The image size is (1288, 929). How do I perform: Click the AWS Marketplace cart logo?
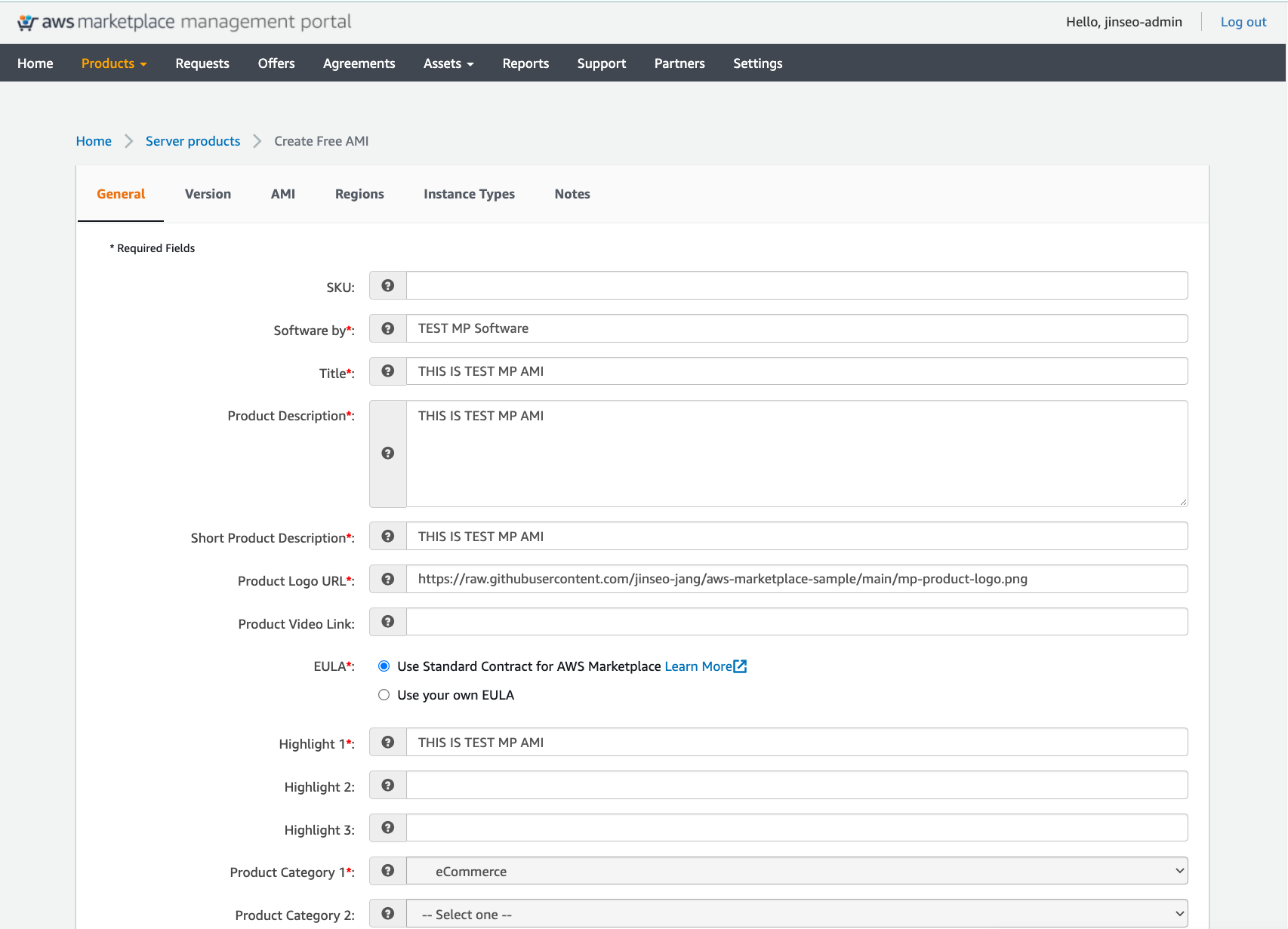(x=28, y=23)
